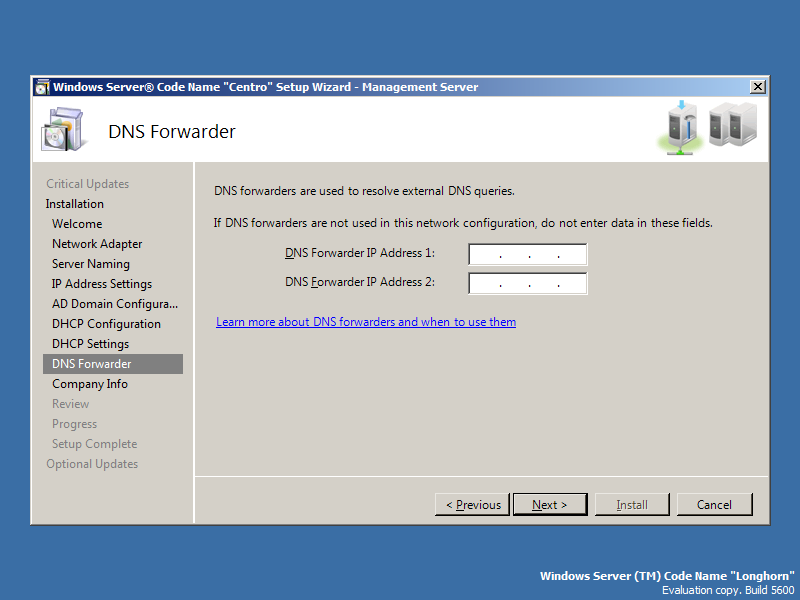Go back with the Previous button
The image size is (800, 600).
coord(472,505)
